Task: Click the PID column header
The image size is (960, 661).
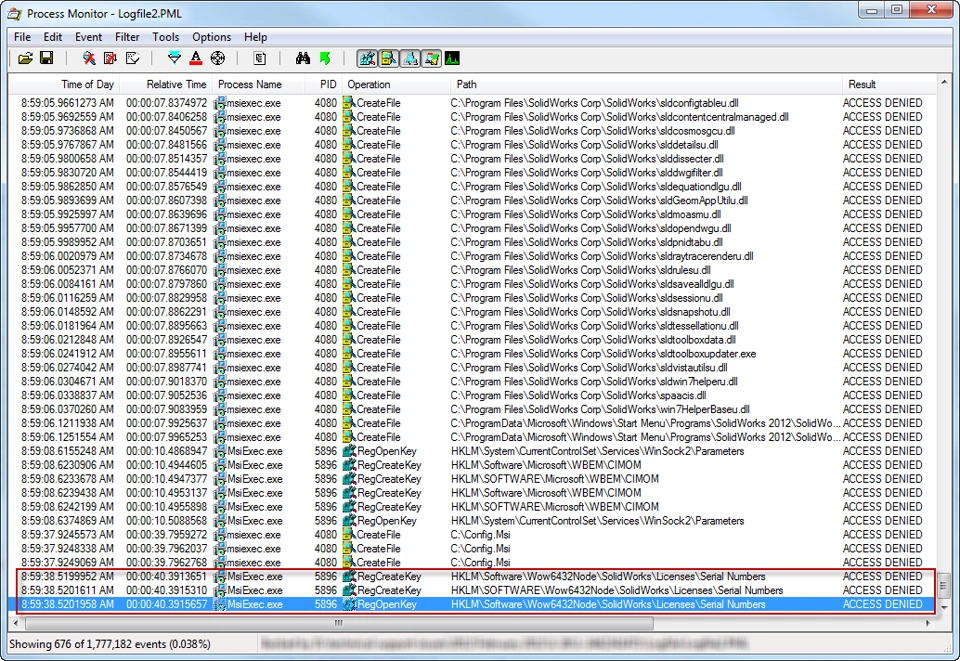Action: tap(323, 84)
